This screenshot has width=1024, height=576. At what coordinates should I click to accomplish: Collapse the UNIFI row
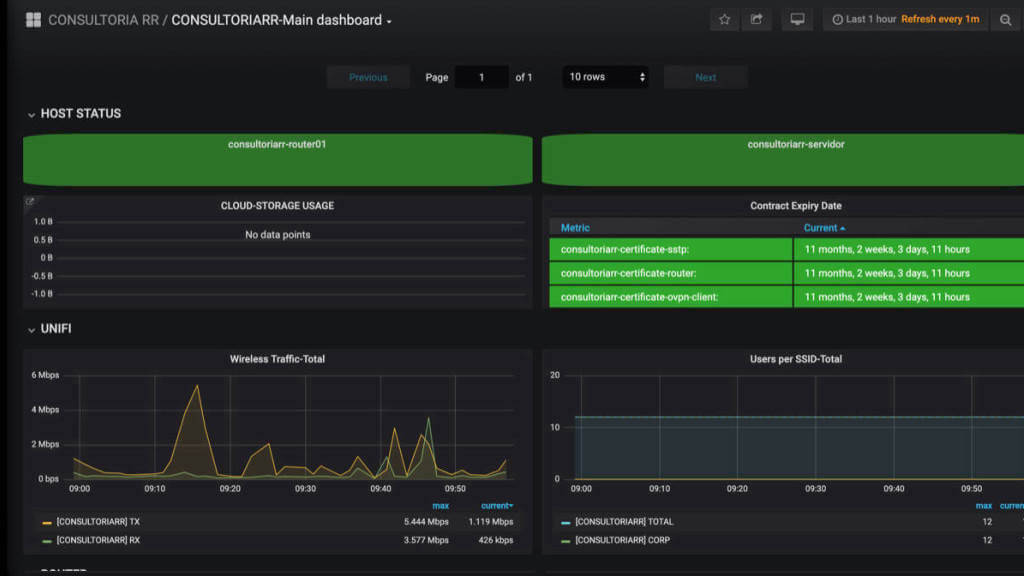(50, 328)
